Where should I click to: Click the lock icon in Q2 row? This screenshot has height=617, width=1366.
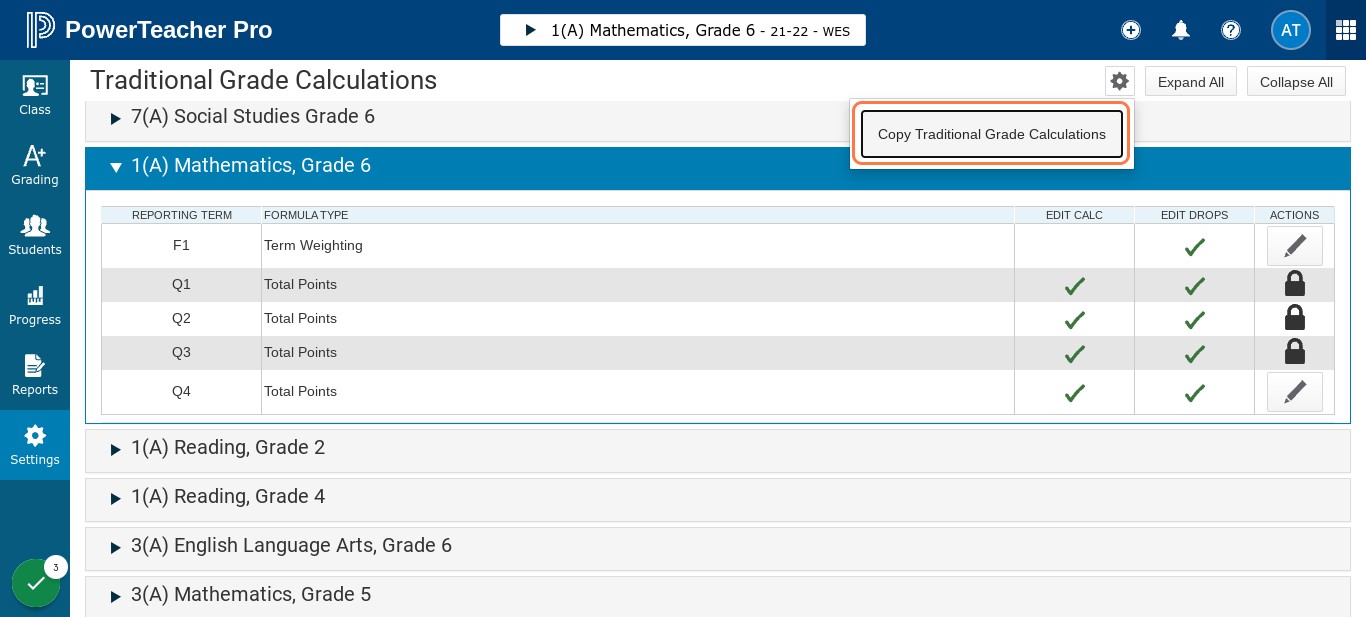pyautogui.click(x=1294, y=318)
